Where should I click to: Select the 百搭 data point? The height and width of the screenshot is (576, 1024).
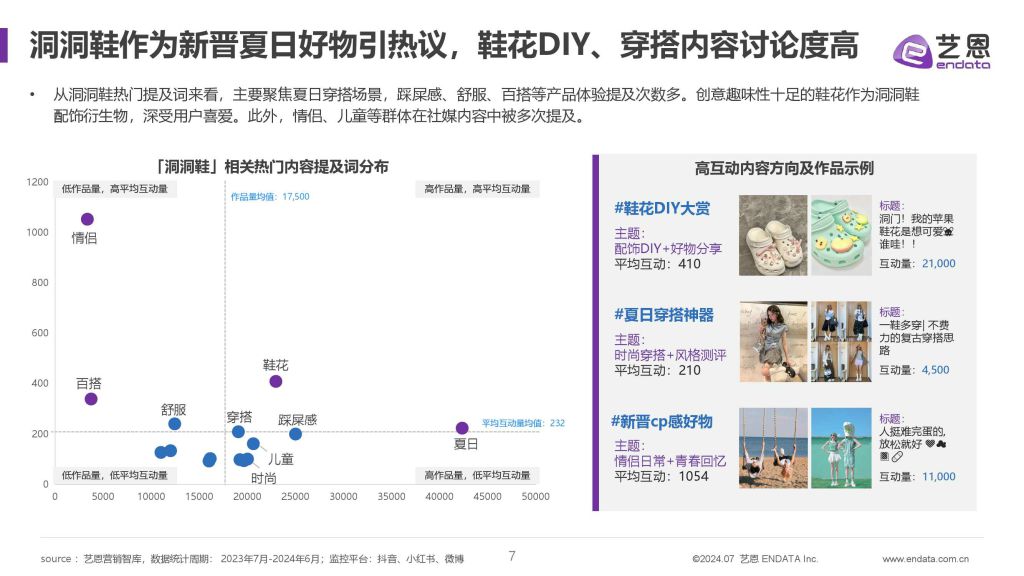point(91,398)
